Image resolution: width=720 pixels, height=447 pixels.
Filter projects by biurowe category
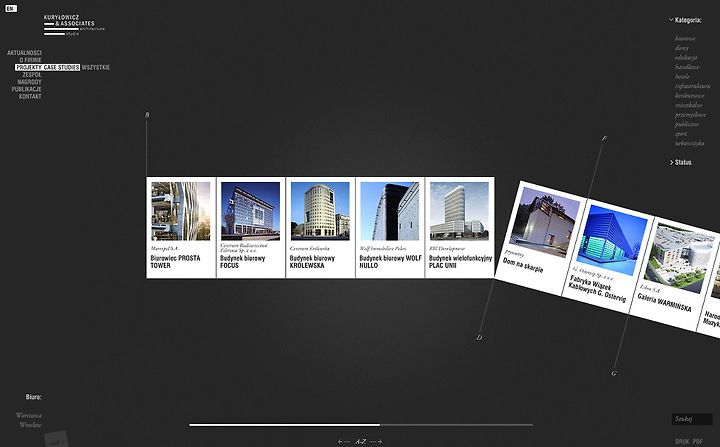[x=685, y=39]
